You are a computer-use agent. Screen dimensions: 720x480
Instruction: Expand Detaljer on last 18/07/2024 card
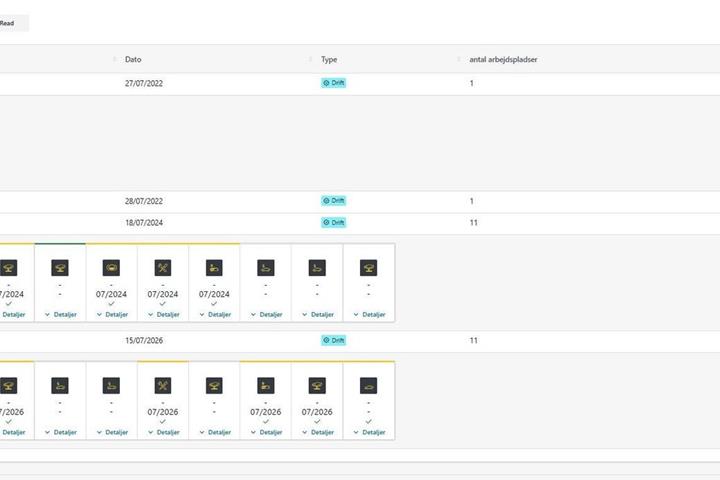369,315
